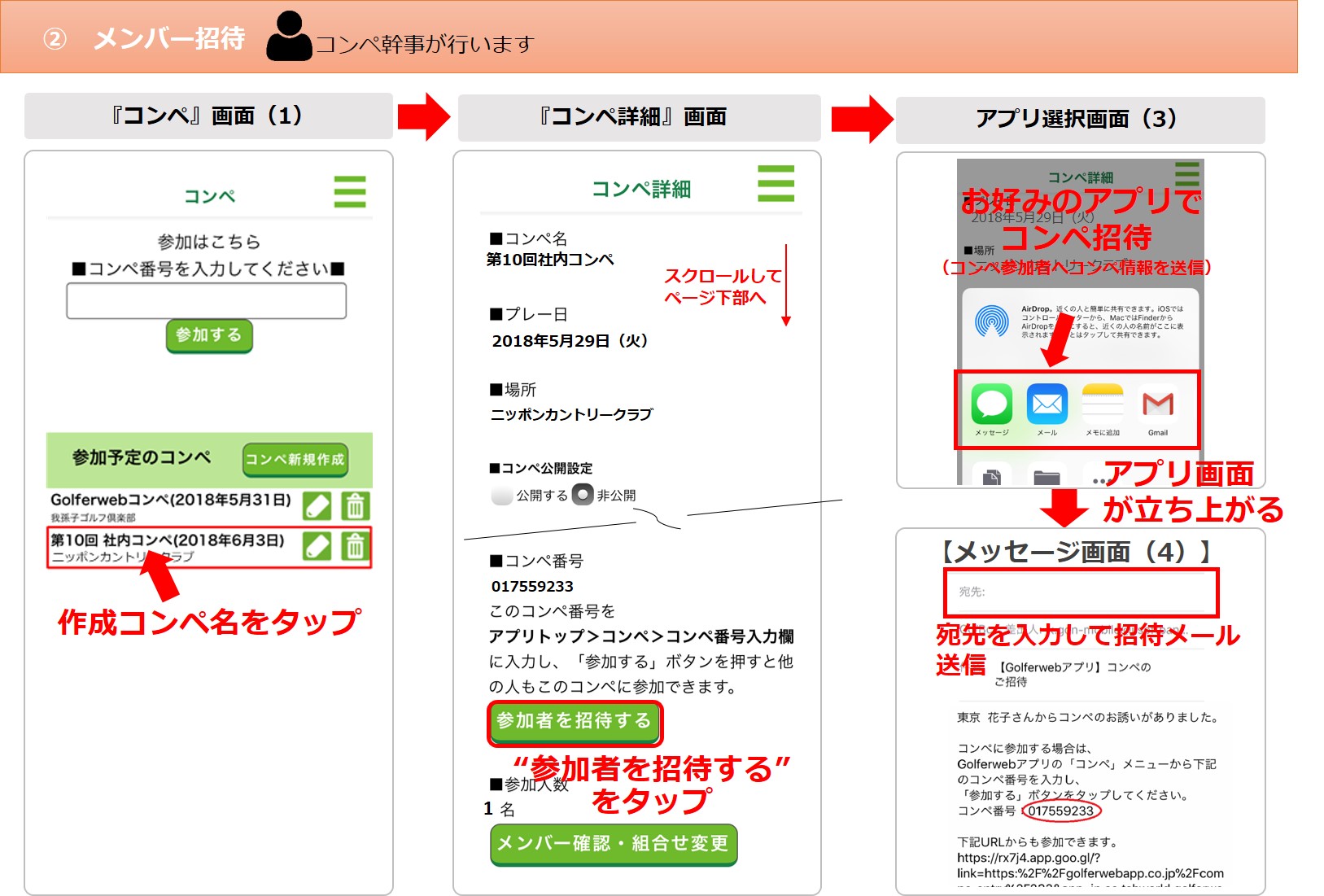
Task: Tap the AirDrop icon in share sheet
Action: click(991, 321)
